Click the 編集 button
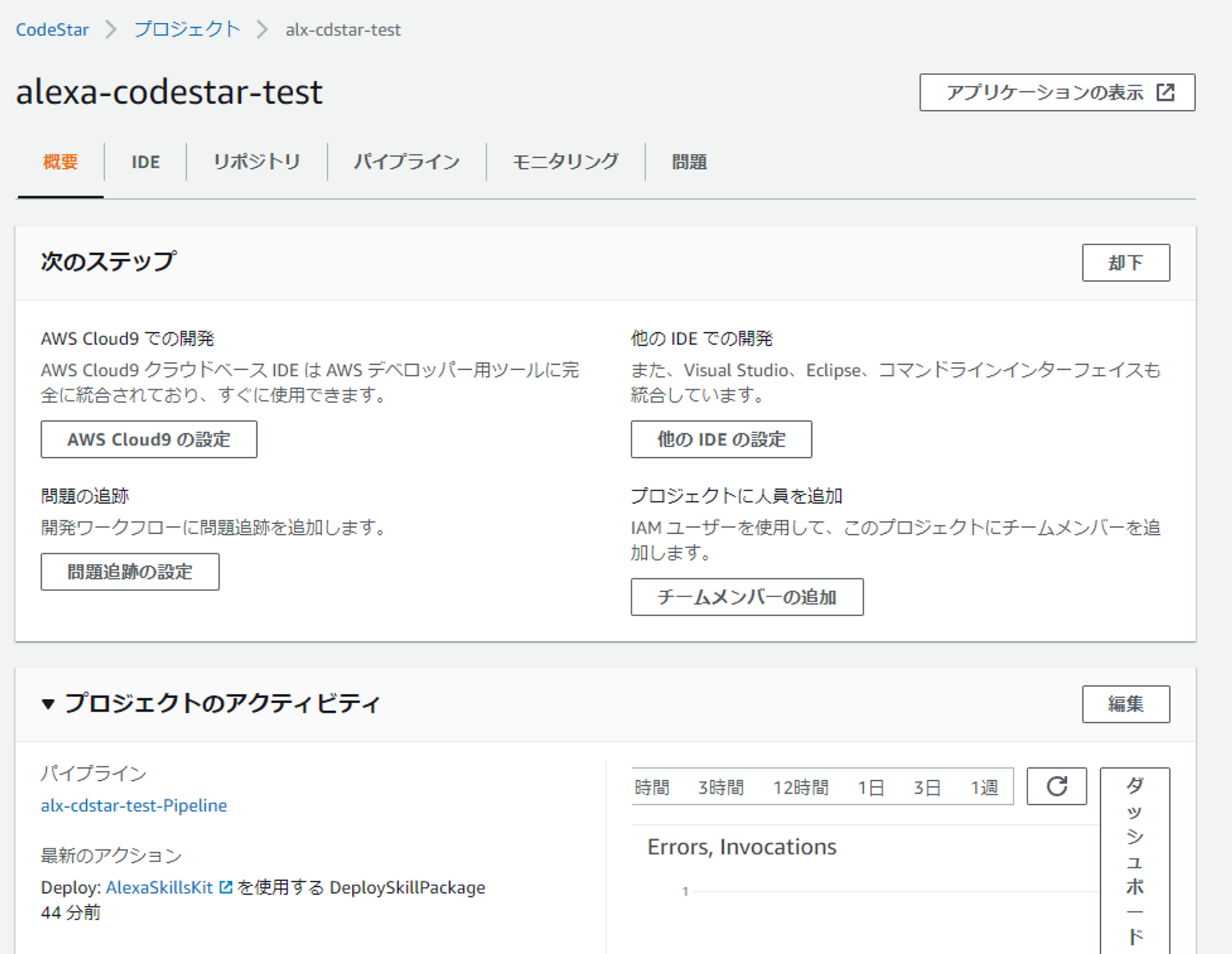 tap(1125, 704)
